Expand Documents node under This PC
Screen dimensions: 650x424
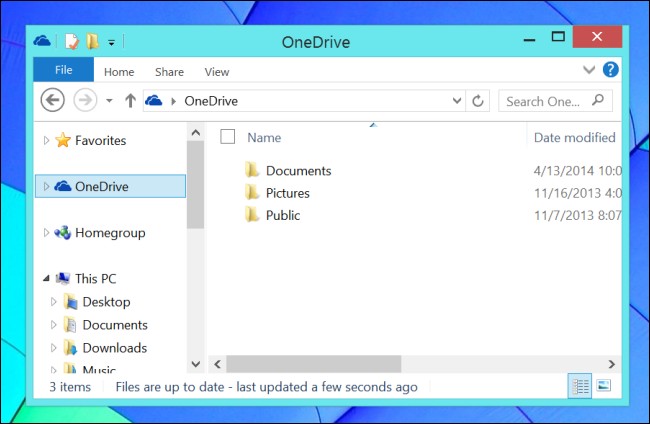click(x=53, y=325)
